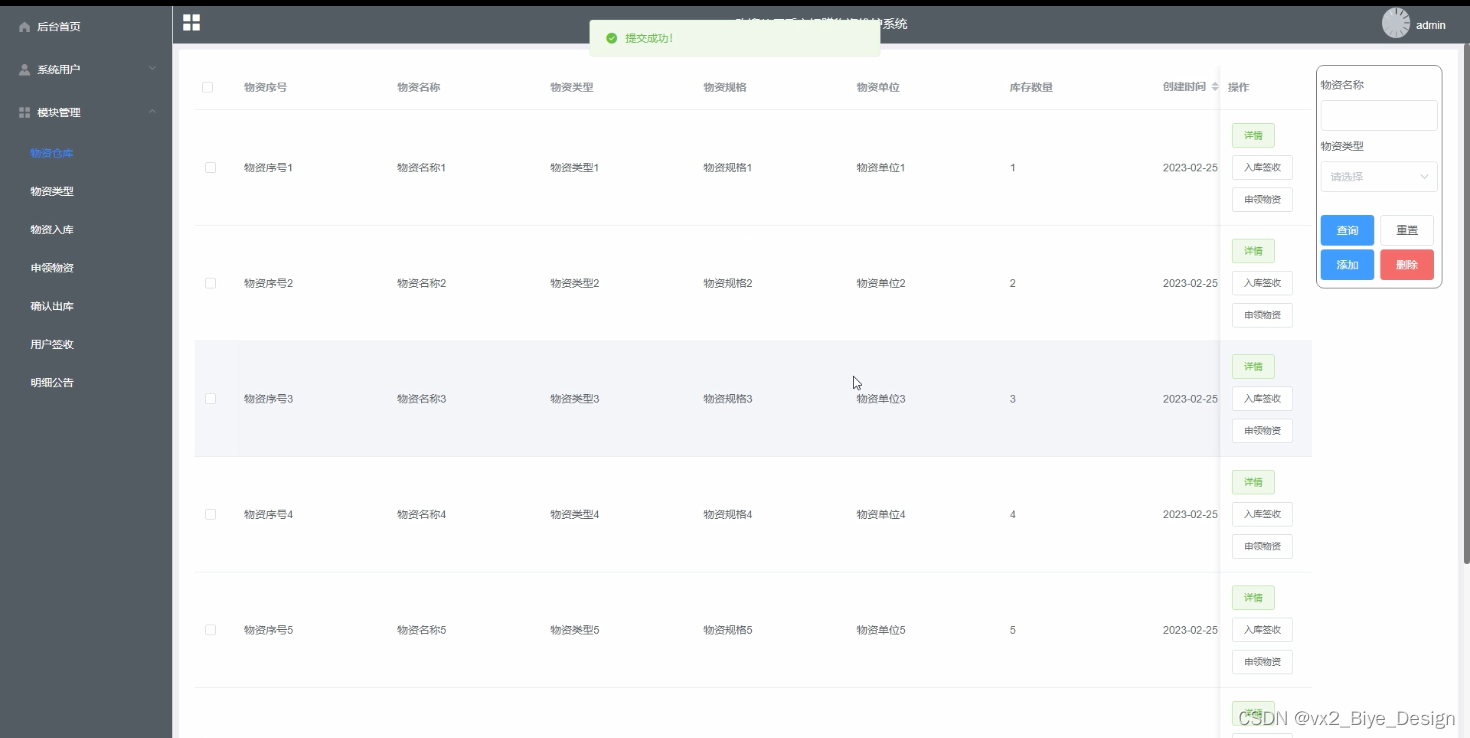Click the 库存数量 column header
Image resolution: width=1470 pixels, height=738 pixels.
click(x=1031, y=87)
